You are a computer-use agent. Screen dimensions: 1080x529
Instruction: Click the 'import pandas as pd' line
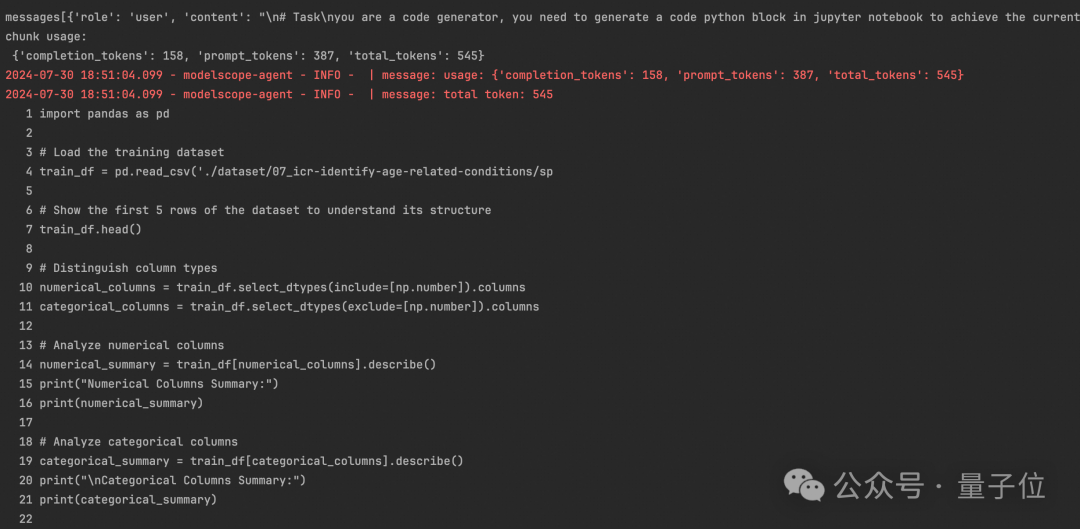[104, 114]
